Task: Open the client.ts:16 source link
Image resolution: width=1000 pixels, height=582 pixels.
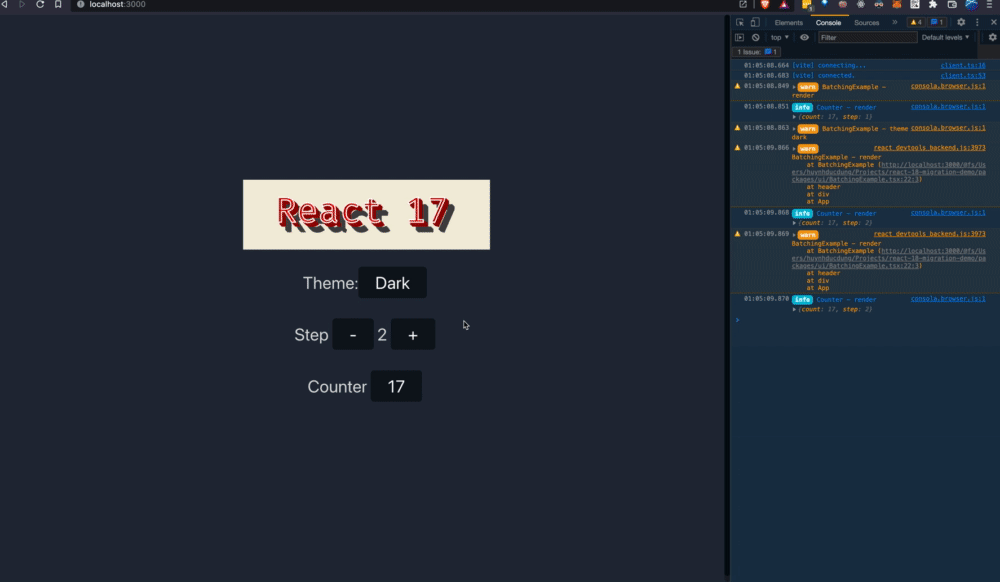Action: pyautogui.click(x=962, y=65)
